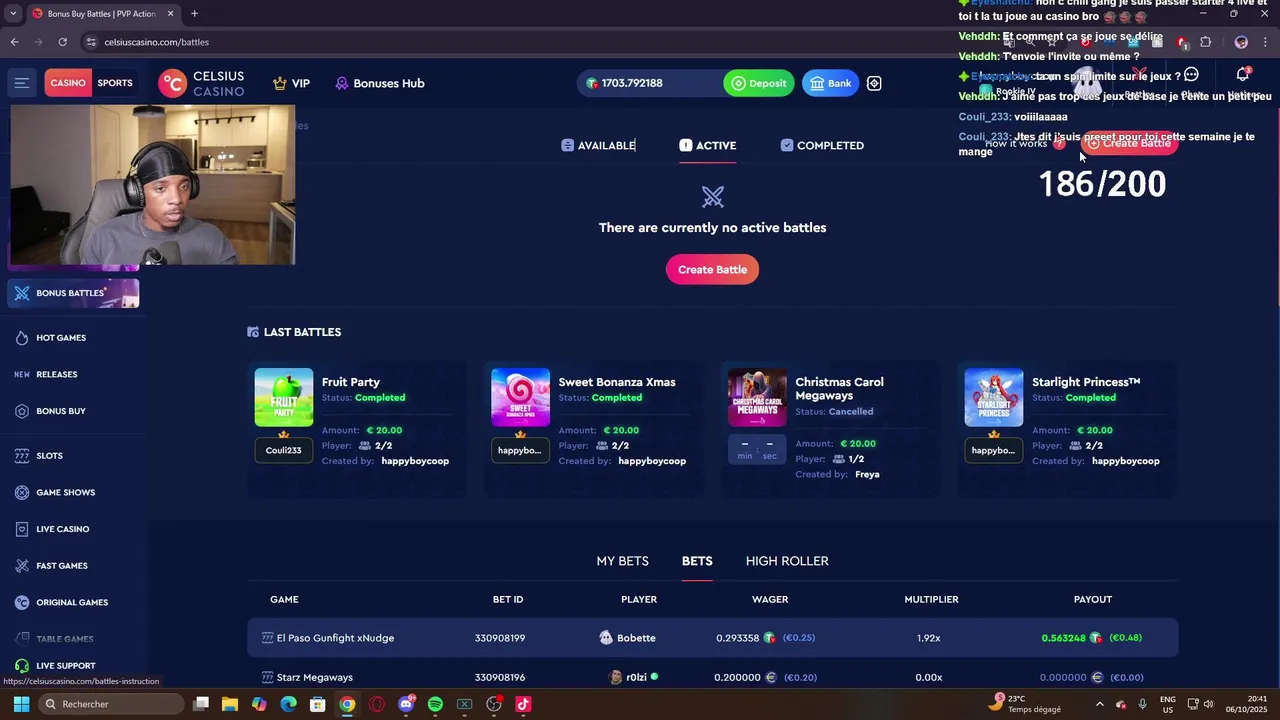
Task: Open the El Paso Gunfight xNudge row
Action: 713,638
